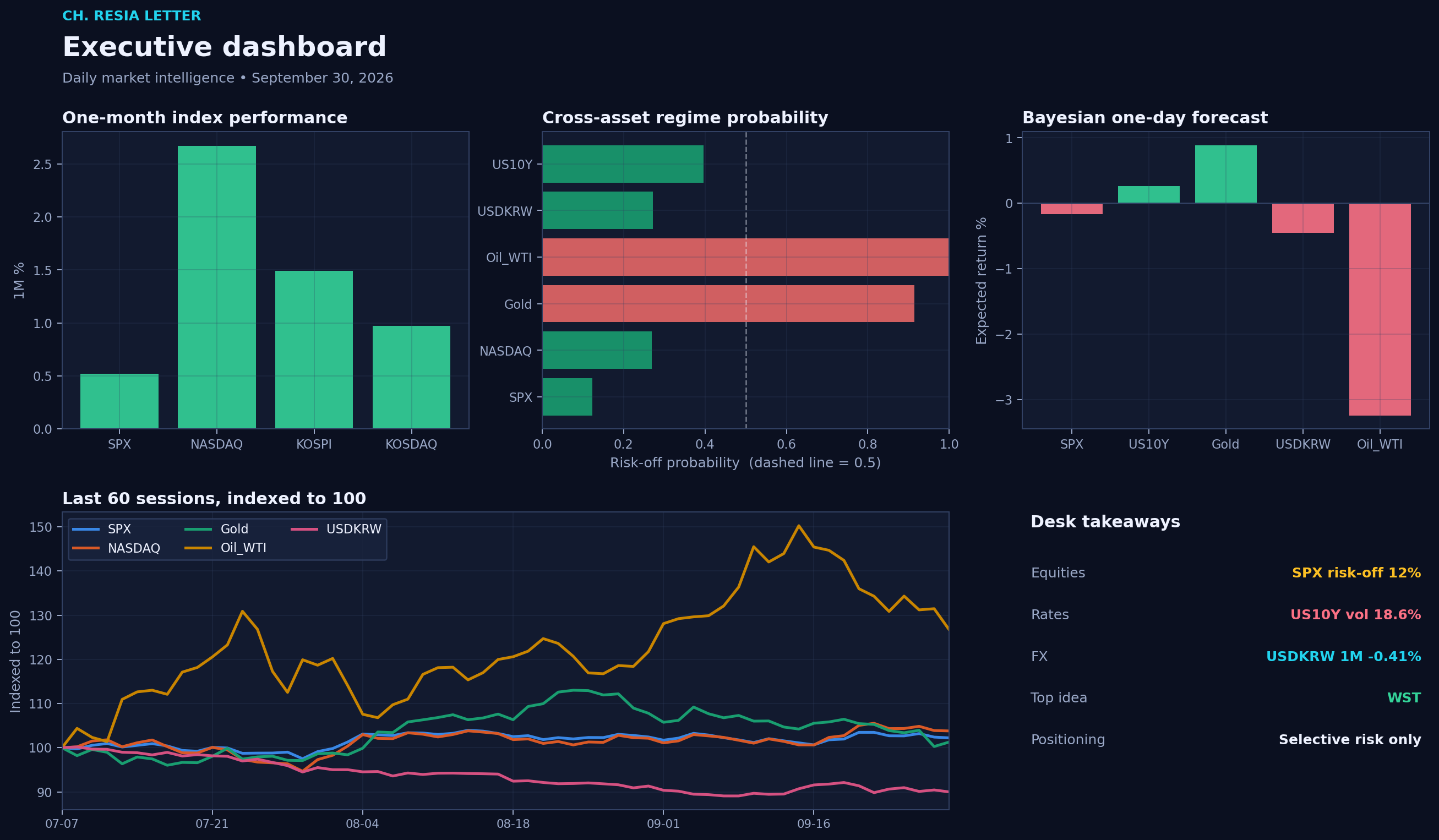Click the Bayesian one-day forecast title
This screenshot has width=1439, height=840.
tap(1144, 118)
